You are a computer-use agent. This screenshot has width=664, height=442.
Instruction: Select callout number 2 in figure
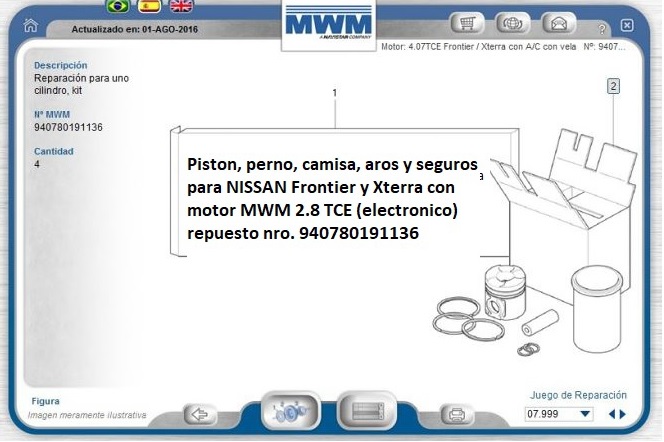(613, 86)
